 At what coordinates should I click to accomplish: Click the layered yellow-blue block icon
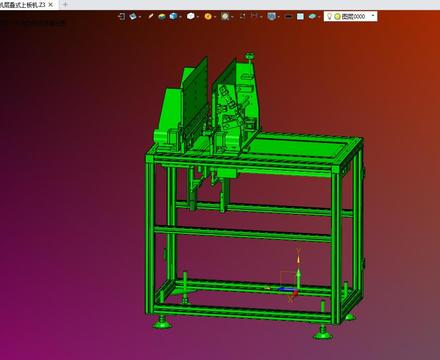click(x=162, y=16)
